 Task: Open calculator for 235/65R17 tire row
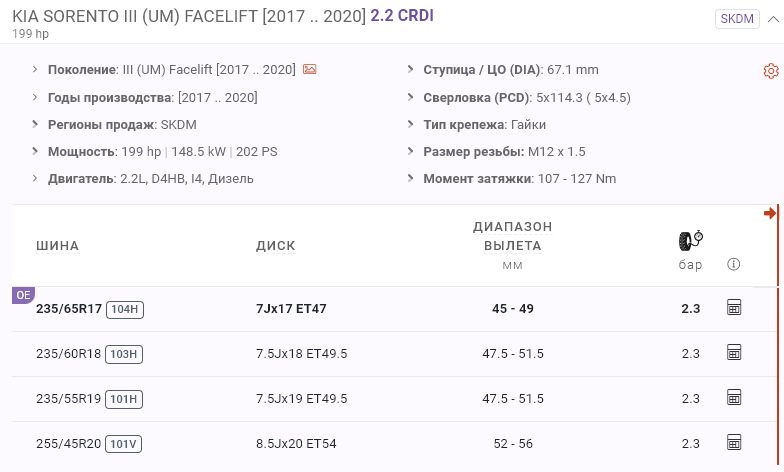point(734,308)
